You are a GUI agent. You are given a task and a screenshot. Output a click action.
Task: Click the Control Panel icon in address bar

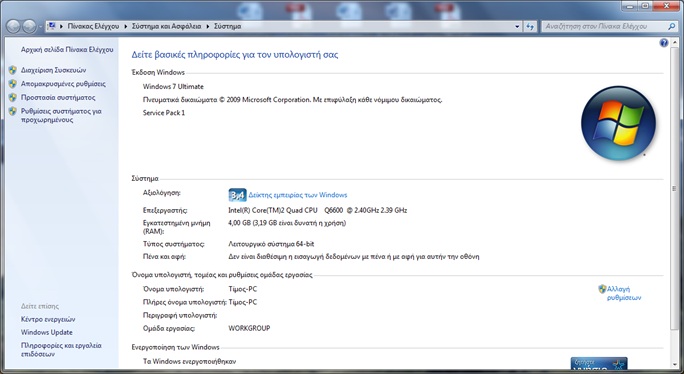[51, 26]
